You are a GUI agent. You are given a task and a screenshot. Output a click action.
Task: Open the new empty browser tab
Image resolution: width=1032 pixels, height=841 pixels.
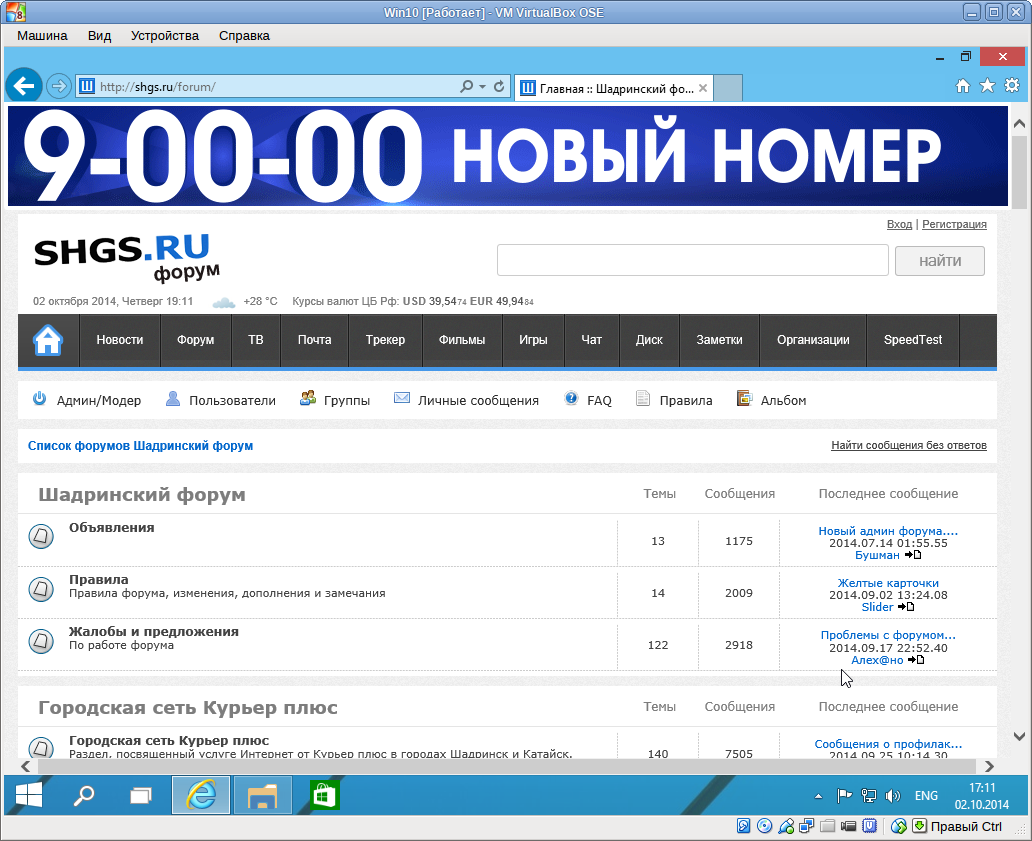tap(728, 88)
